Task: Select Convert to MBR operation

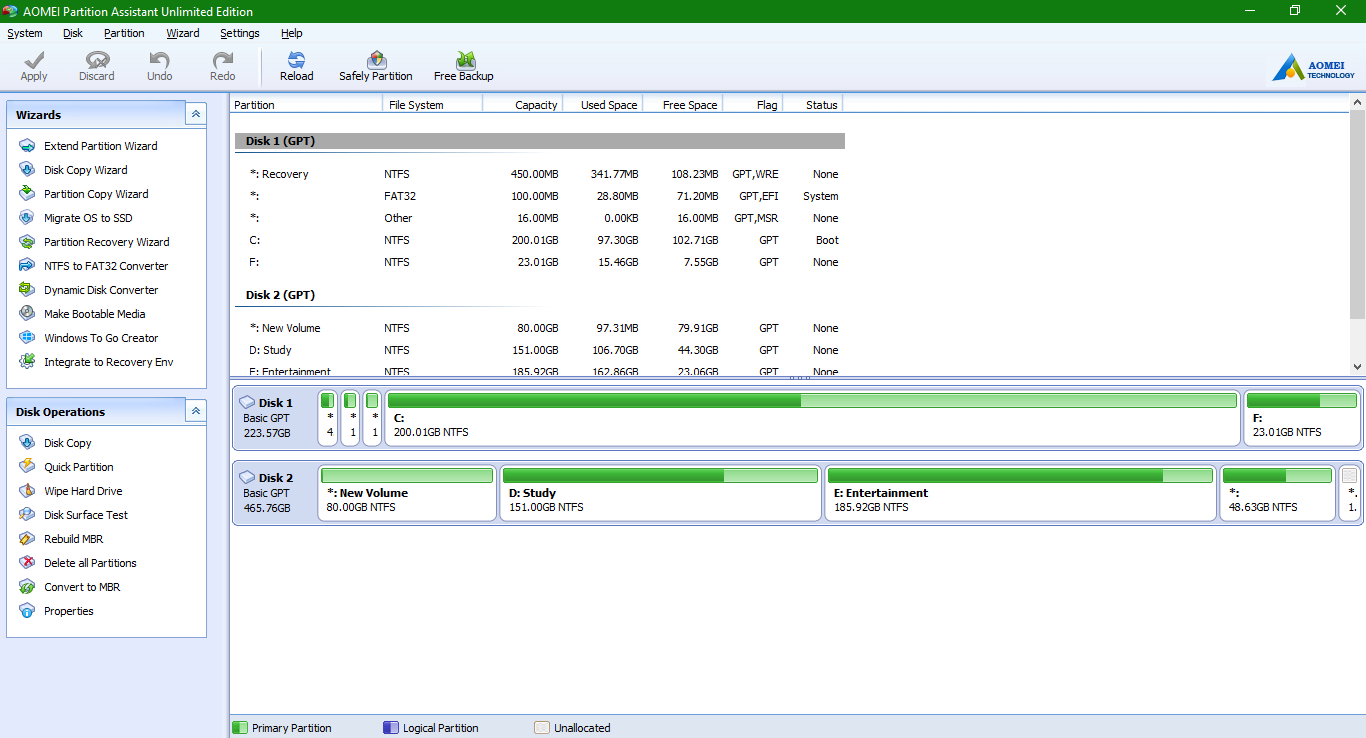Action: click(82, 587)
